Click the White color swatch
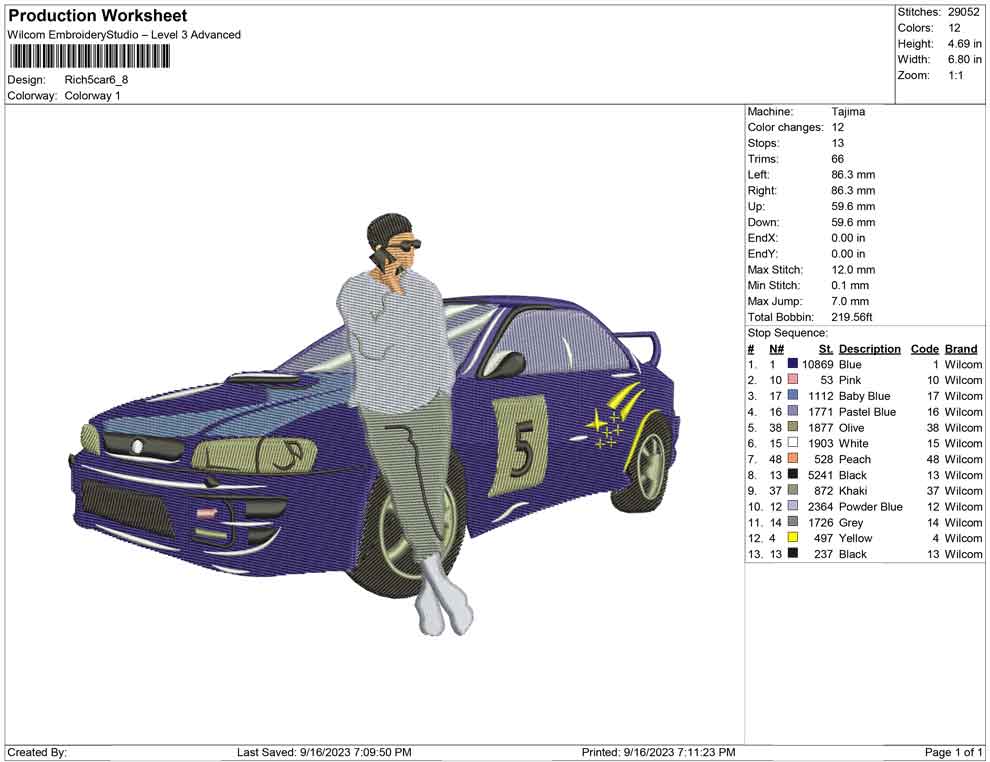Image resolution: width=990 pixels, height=762 pixels. click(x=792, y=443)
